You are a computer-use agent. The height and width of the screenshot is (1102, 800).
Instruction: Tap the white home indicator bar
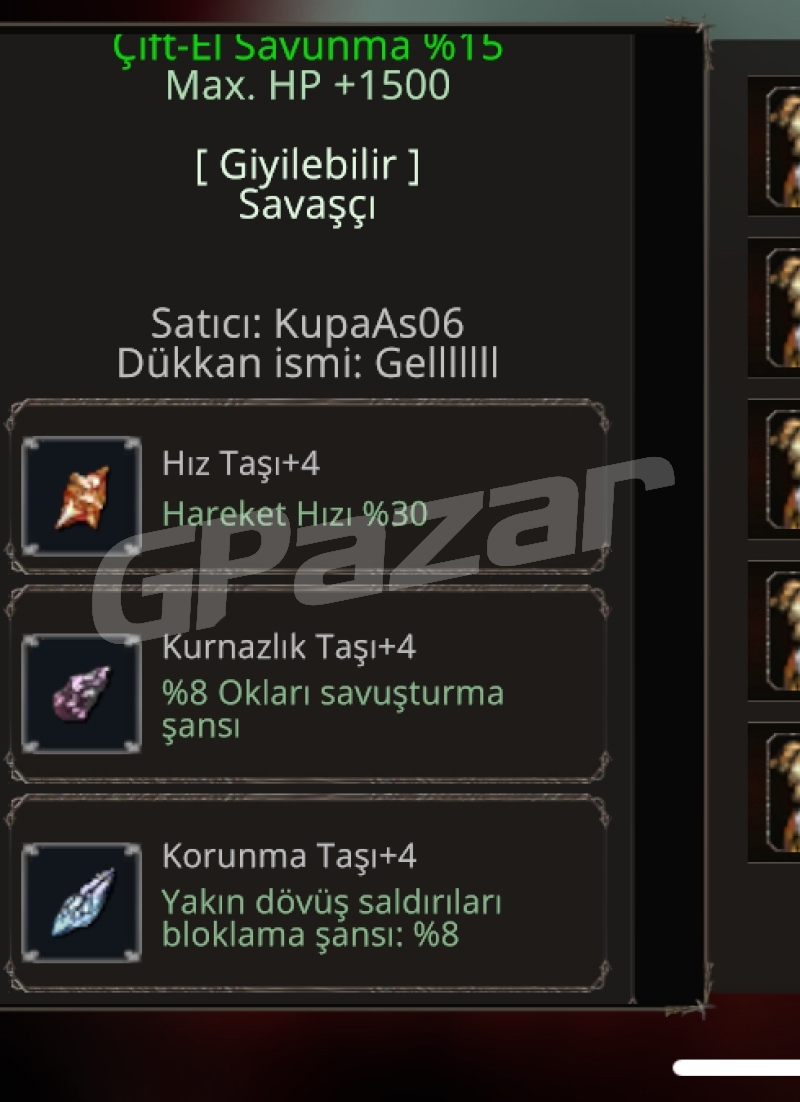pos(736,1068)
